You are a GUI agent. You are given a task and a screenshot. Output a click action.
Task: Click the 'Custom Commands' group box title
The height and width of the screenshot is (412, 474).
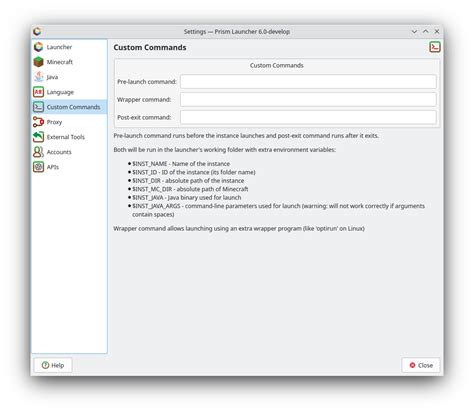pyautogui.click(x=277, y=65)
